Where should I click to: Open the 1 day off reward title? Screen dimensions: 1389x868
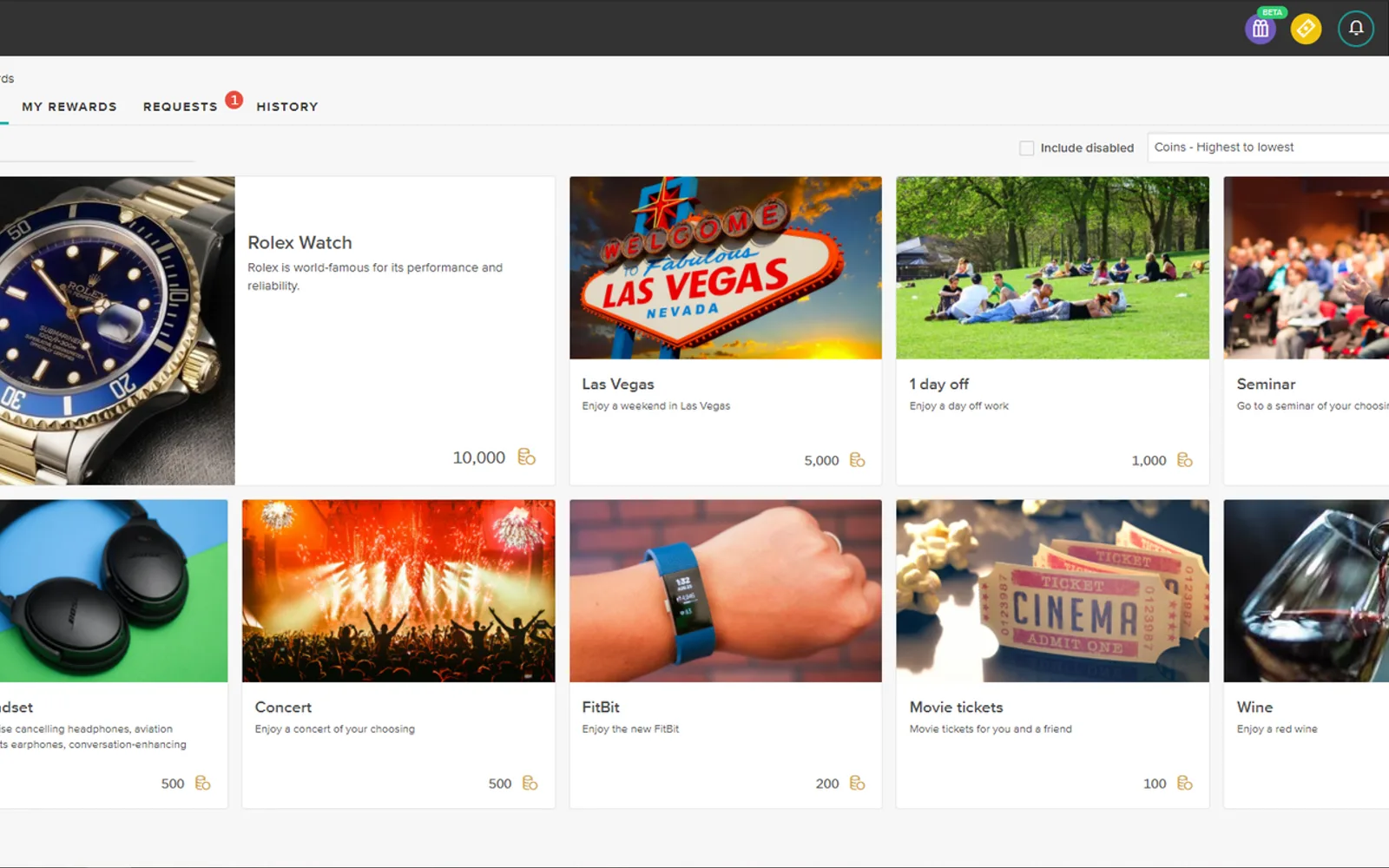(938, 384)
